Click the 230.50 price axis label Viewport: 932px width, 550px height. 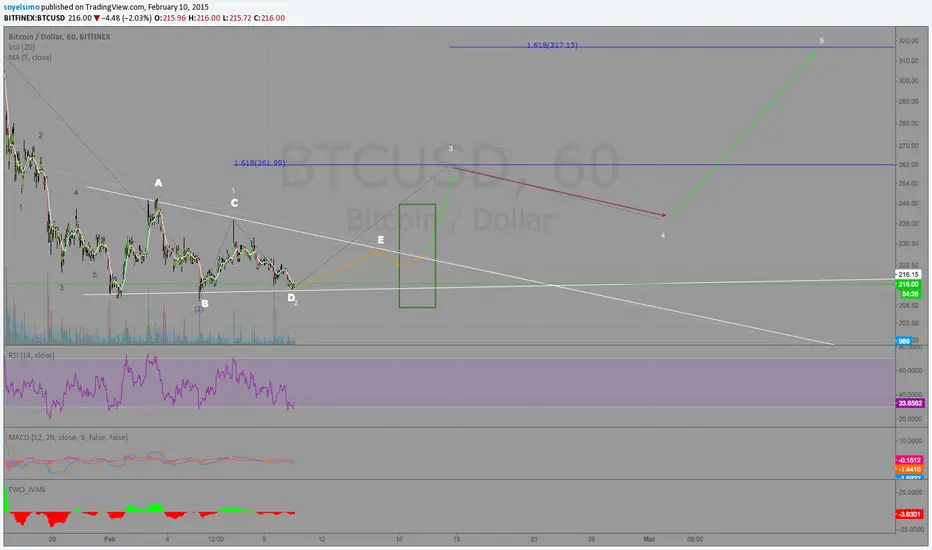[908, 244]
